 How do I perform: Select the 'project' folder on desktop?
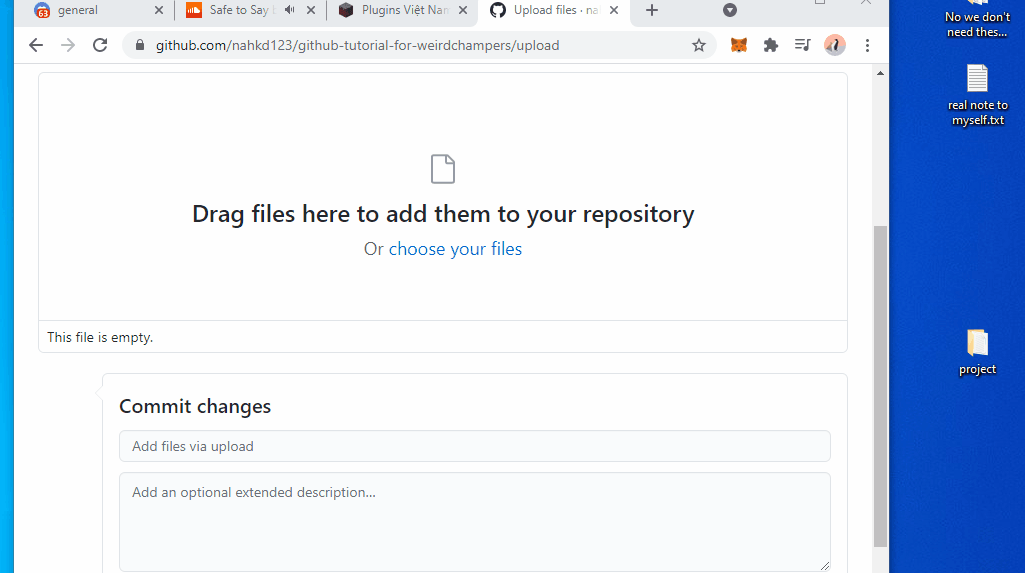pos(977,353)
